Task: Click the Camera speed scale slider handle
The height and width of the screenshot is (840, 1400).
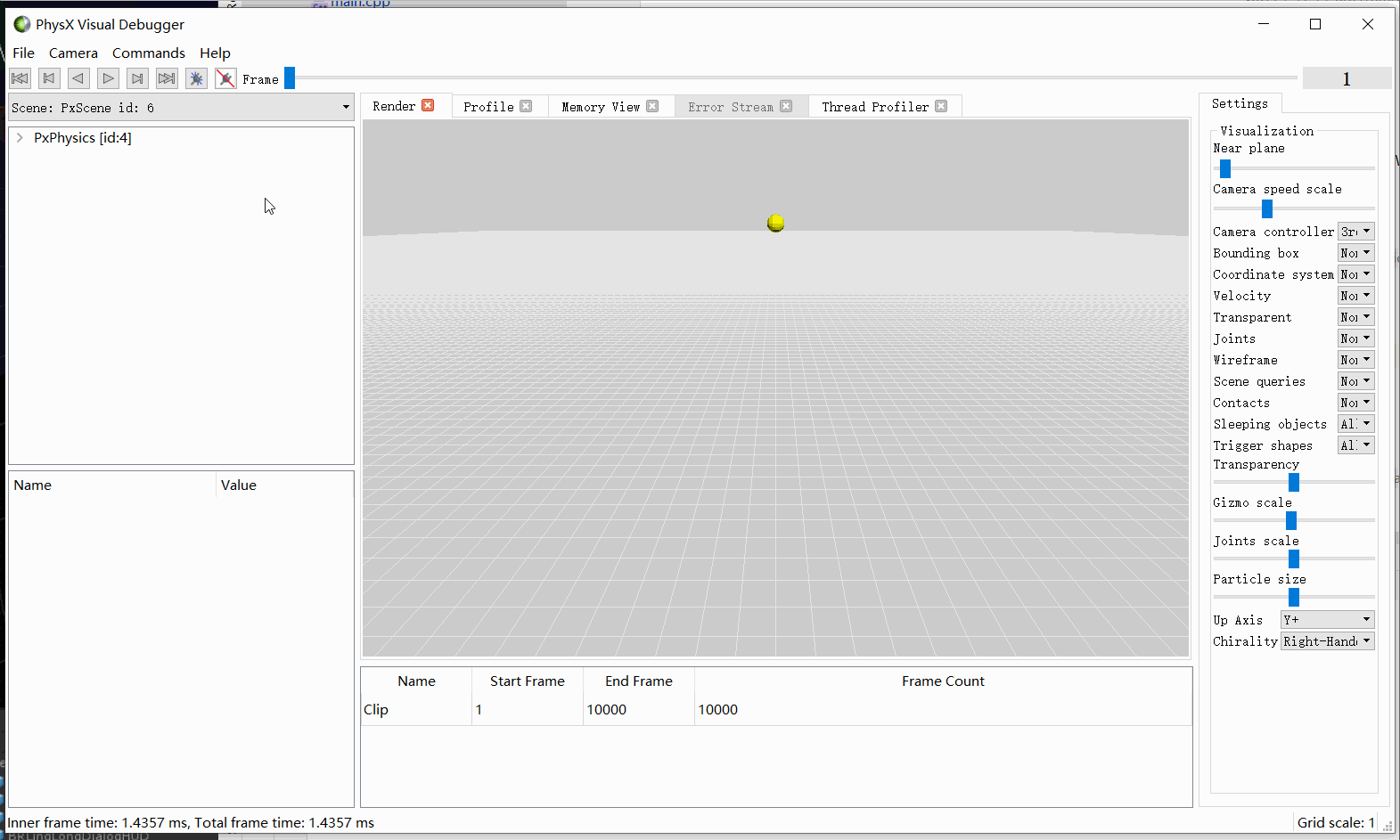Action: 1267,208
